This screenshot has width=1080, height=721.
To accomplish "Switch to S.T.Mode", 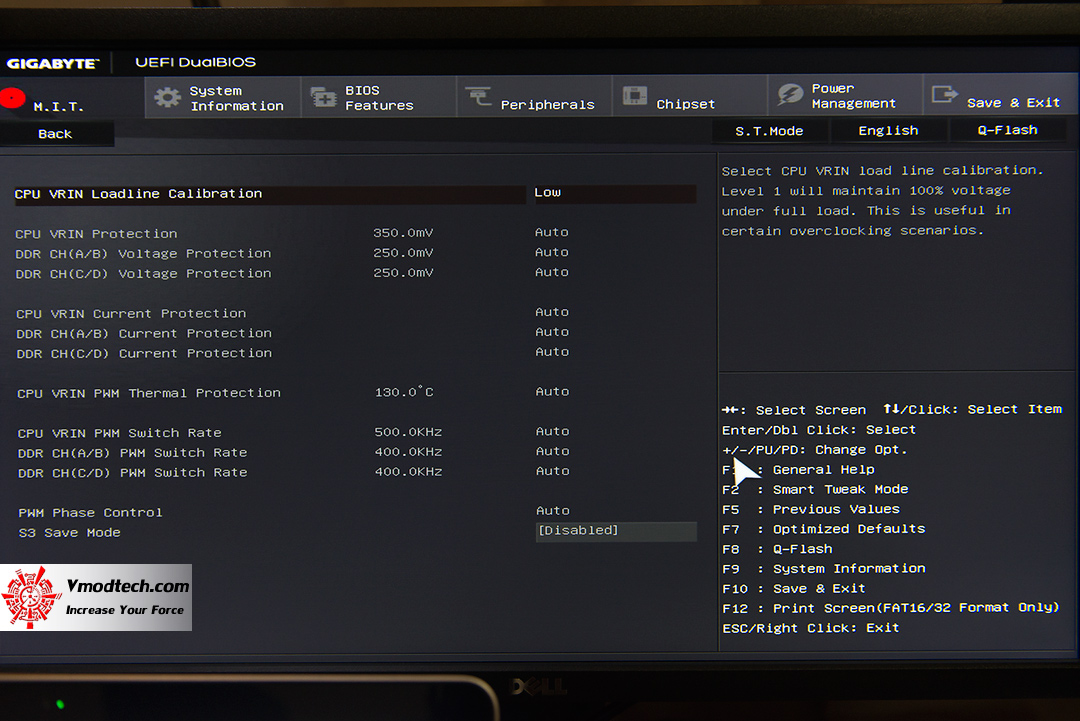I will 769,131.
